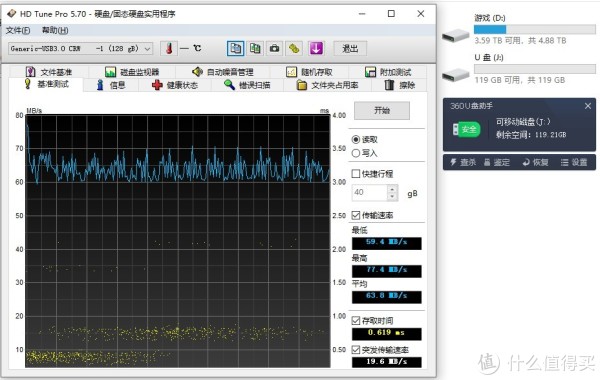The width and height of the screenshot is (600, 380).
Task: Click the thermometer temperature icon
Action: pos(169,49)
